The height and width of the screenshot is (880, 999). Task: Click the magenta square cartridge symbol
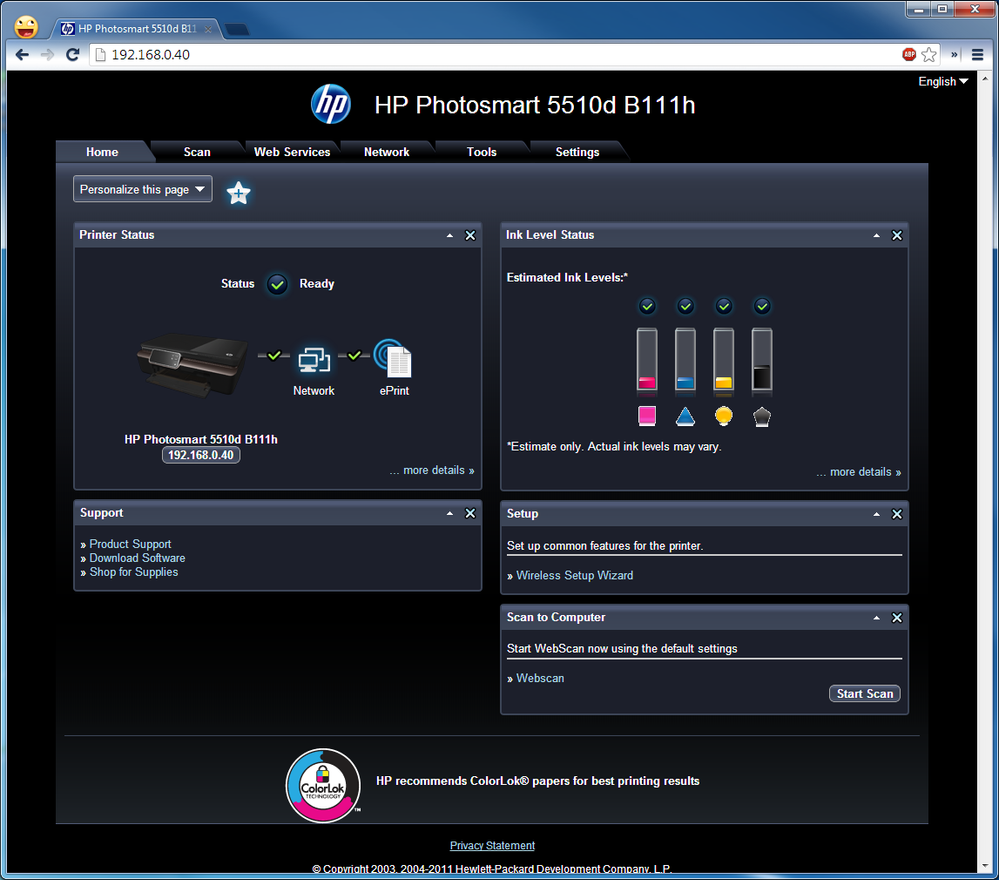647,415
